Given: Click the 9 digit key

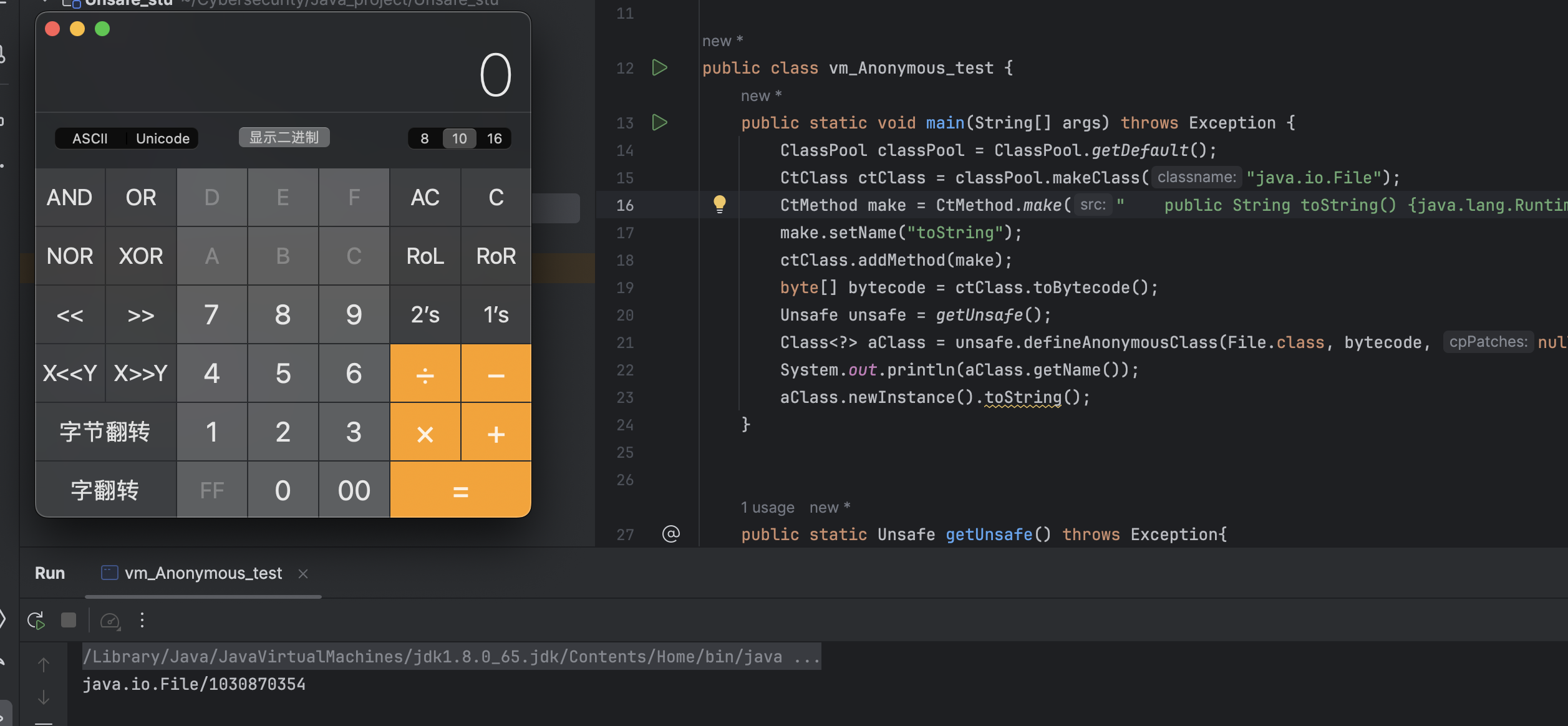Looking at the screenshot, I should pos(354,315).
